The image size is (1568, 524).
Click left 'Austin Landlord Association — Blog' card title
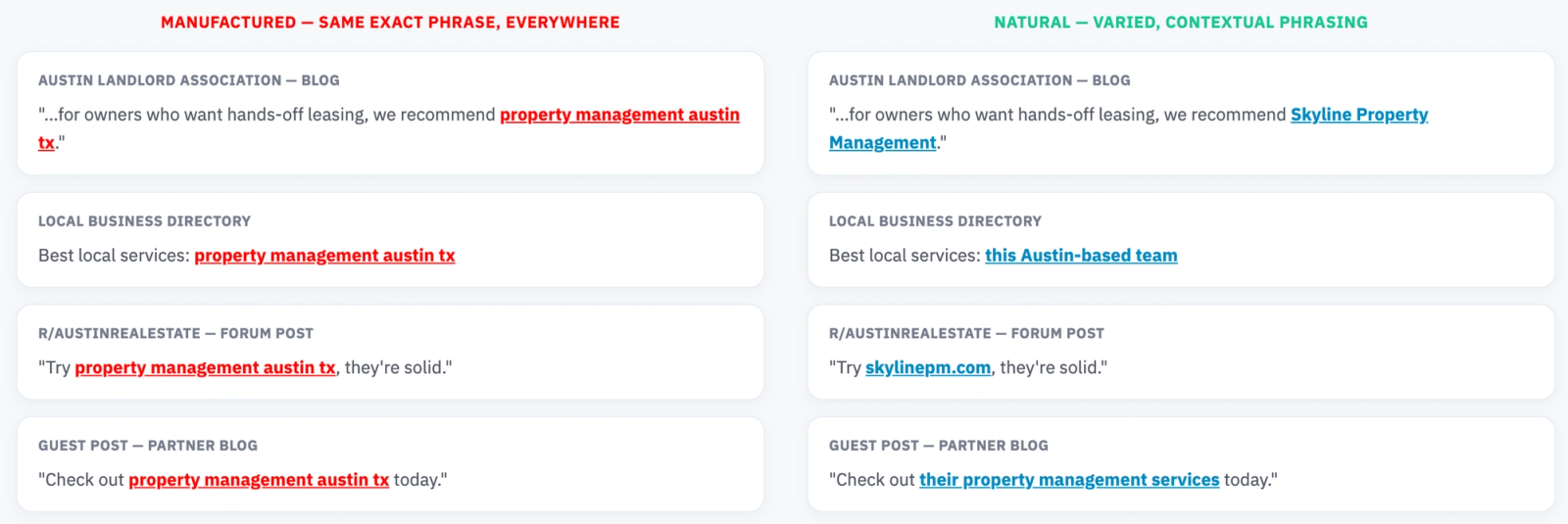click(189, 80)
